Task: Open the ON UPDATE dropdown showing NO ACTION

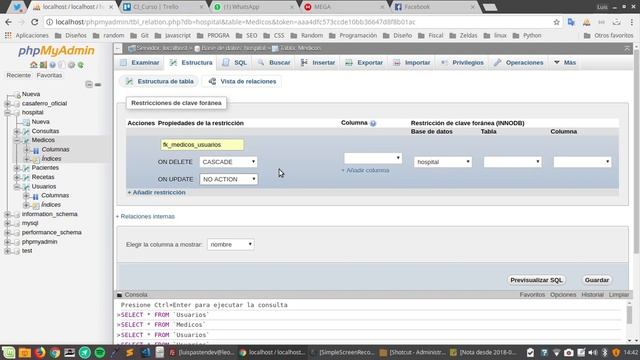Action: [x=229, y=179]
